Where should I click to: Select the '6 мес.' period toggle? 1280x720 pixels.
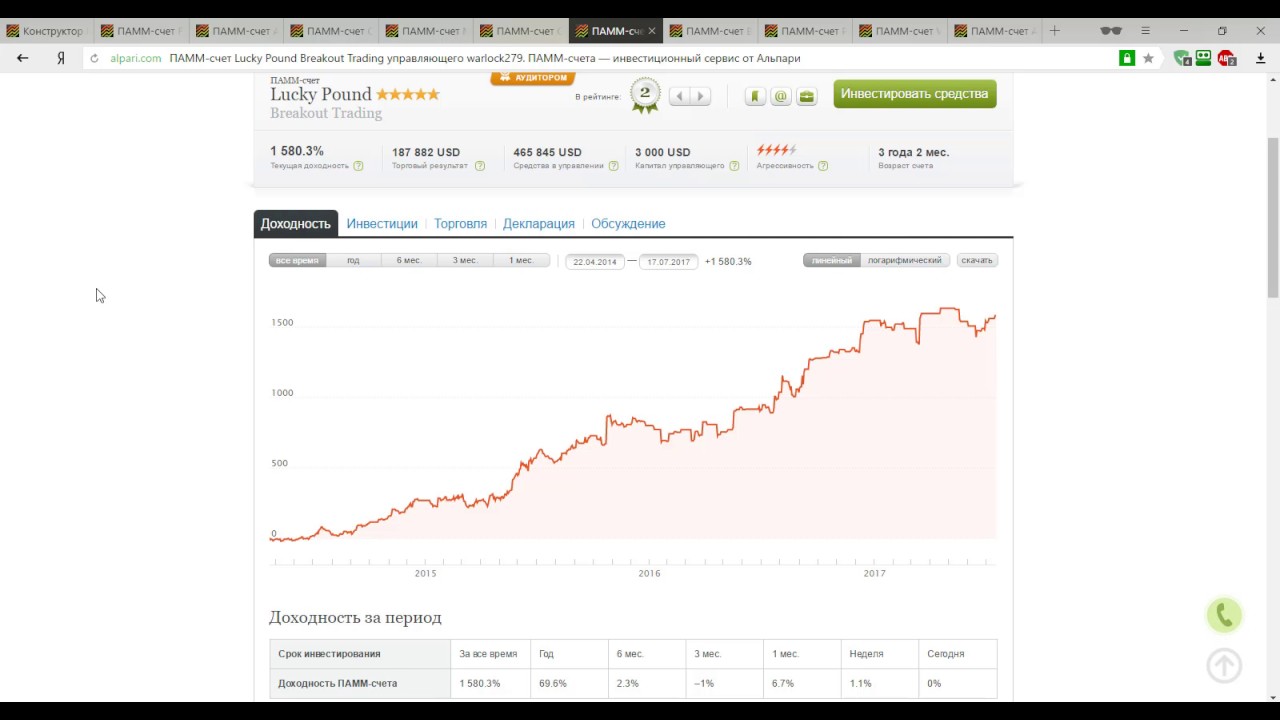[409, 260]
